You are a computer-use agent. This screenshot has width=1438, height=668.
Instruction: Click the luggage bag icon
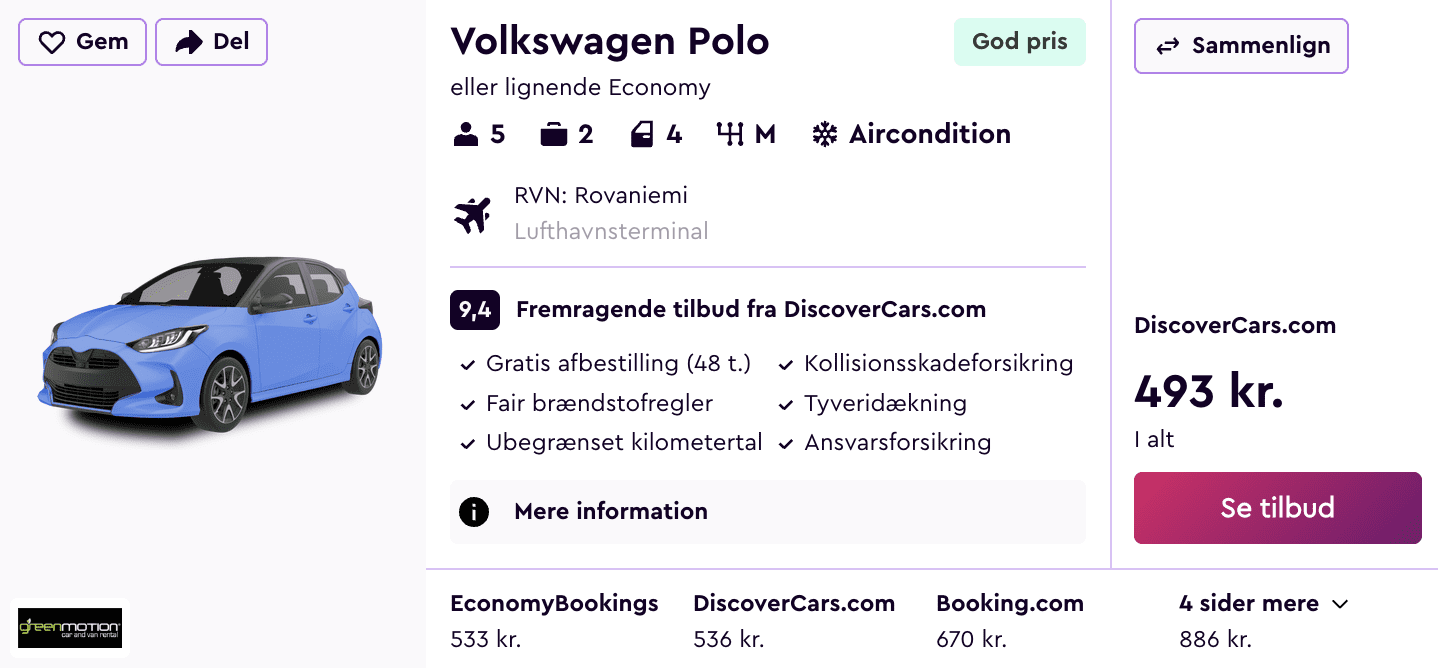tap(553, 134)
